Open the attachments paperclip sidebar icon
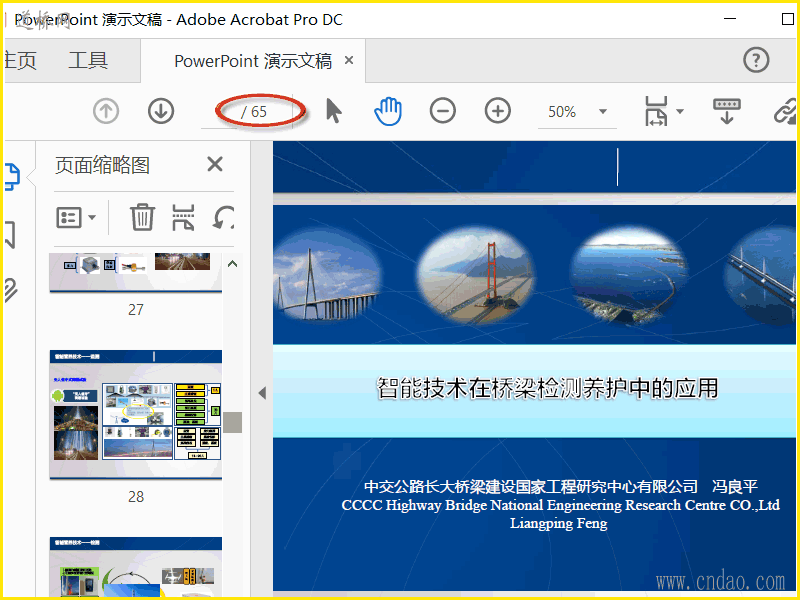800x600 pixels. [x=10, y=290]
